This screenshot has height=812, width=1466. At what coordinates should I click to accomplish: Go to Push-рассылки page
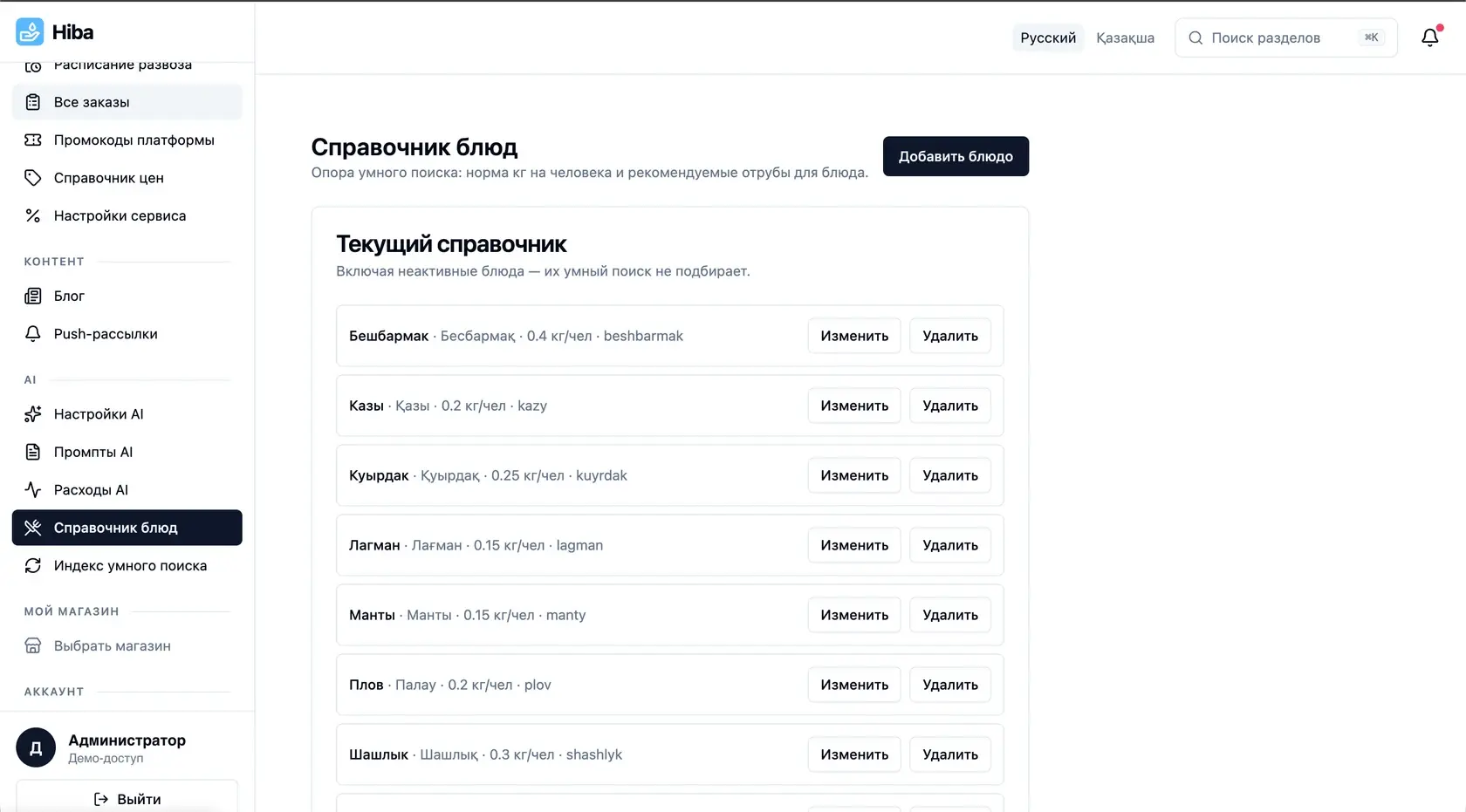pyautogui.click(x=127, y=334)
